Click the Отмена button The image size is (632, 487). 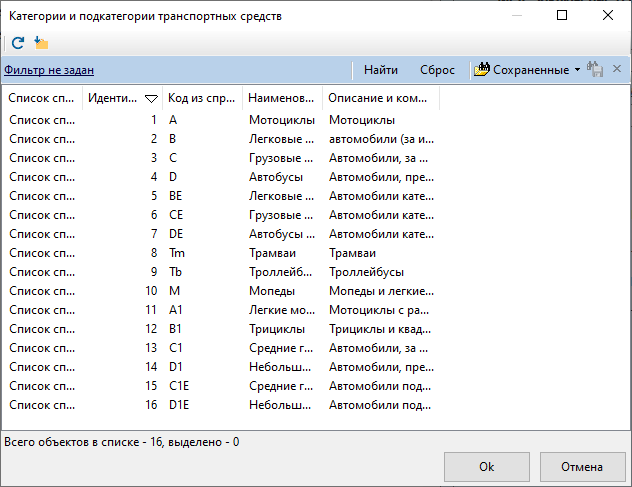[x=582, y=466]
